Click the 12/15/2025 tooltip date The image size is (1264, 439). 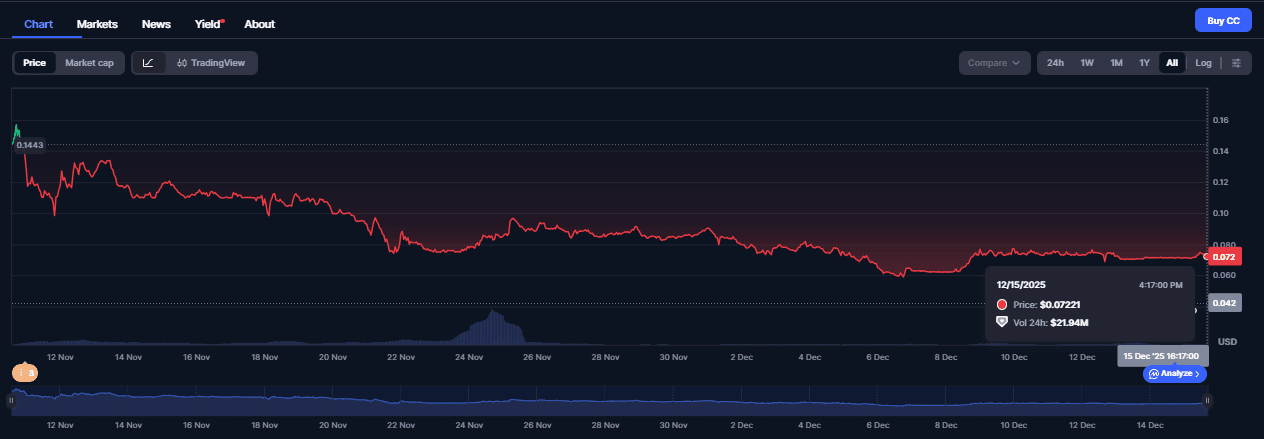[1021, 285]
